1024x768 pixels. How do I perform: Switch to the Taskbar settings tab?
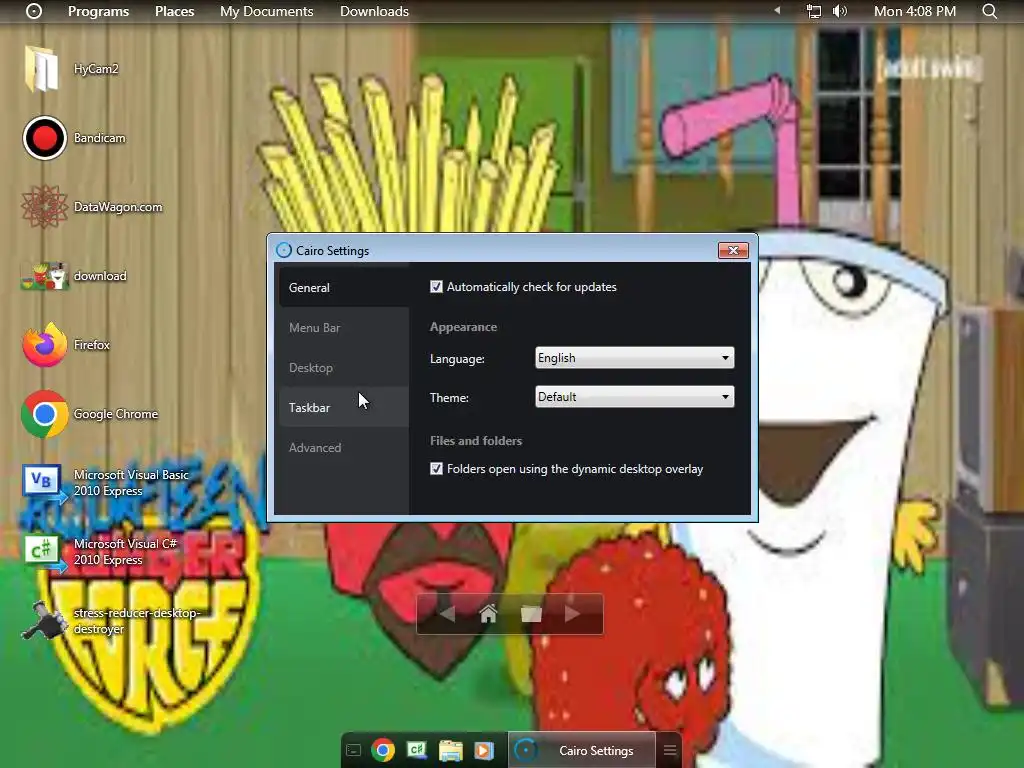tap(344, 408)
